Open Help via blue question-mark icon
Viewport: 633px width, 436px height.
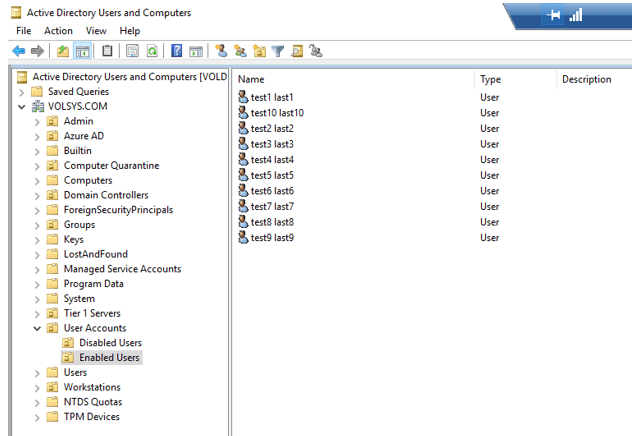[177, 50]
